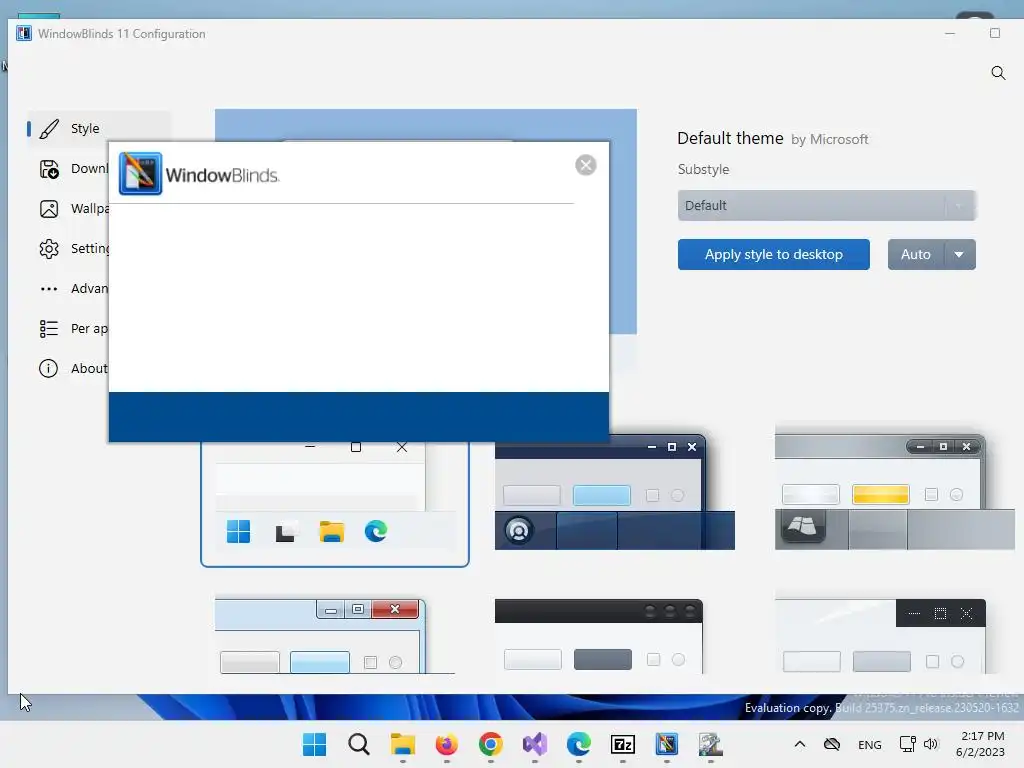Click the search magnifier in WindowBlinds window
The width and height of the screenshot is (1024, 768).
pos(998,72)
